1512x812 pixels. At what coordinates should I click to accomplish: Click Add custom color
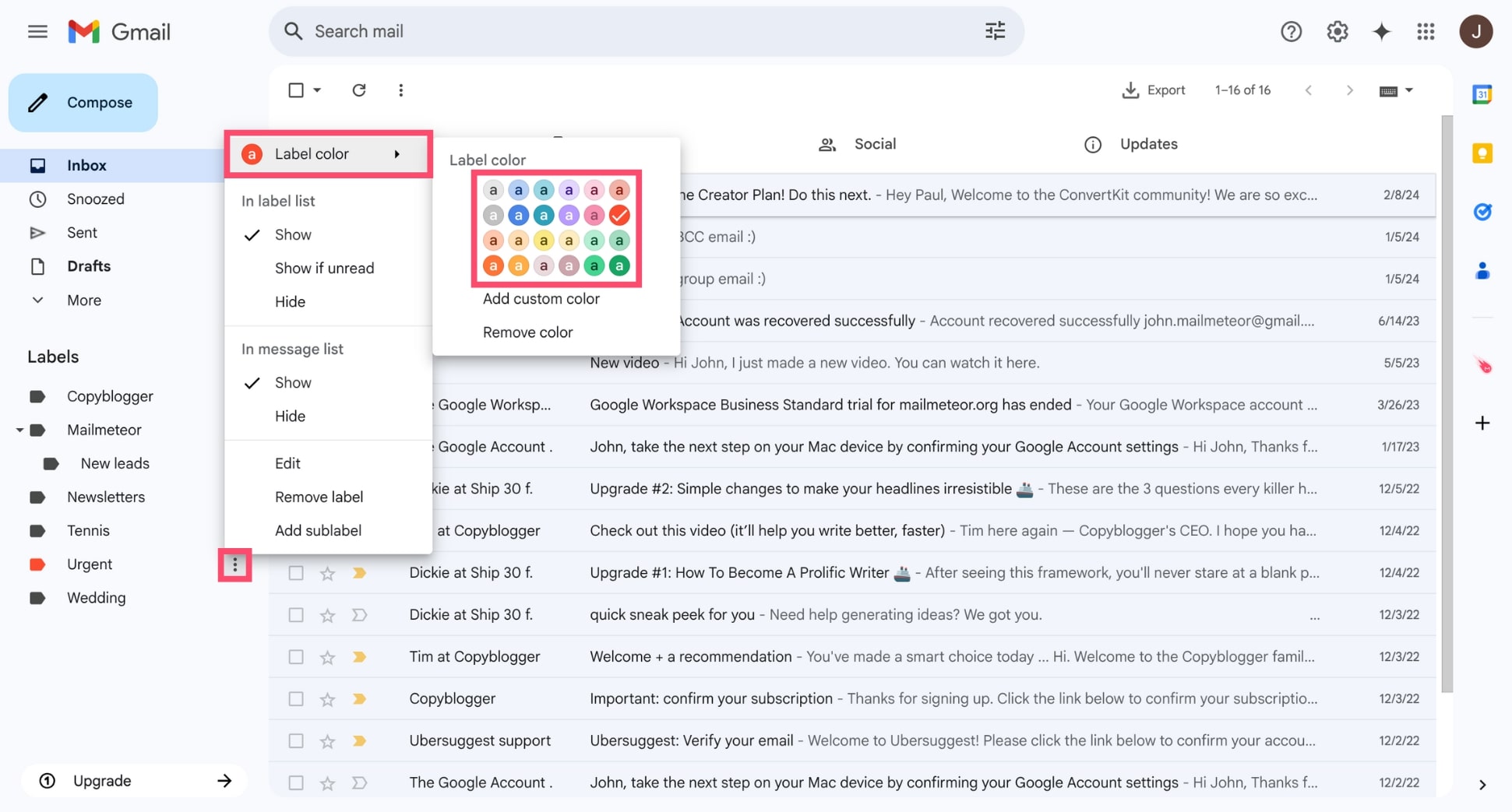tap(541, 299)
